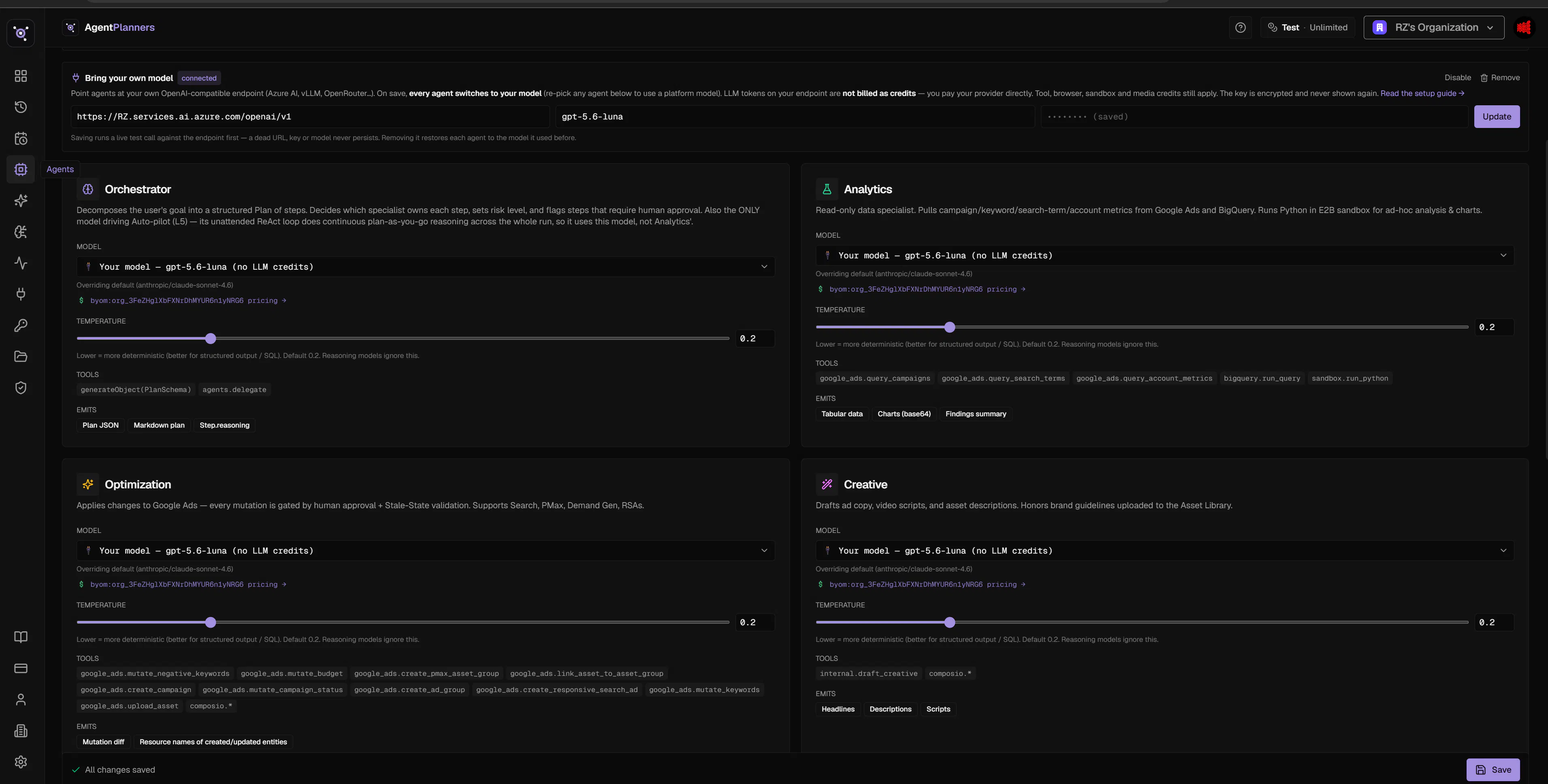
Task: Click the AgentPlanners logo at the sidebar top
Action: click(x=20, y=33)
